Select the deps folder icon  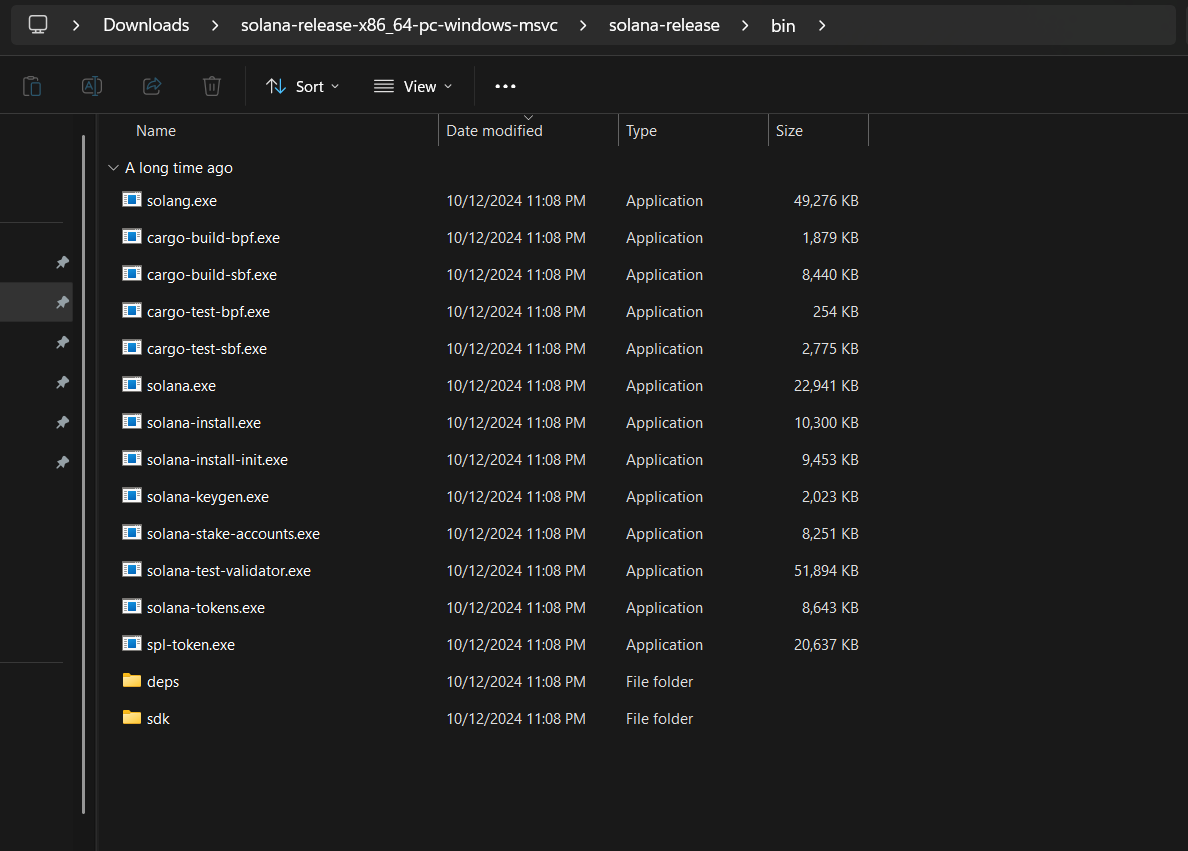(x=131, y=681)
